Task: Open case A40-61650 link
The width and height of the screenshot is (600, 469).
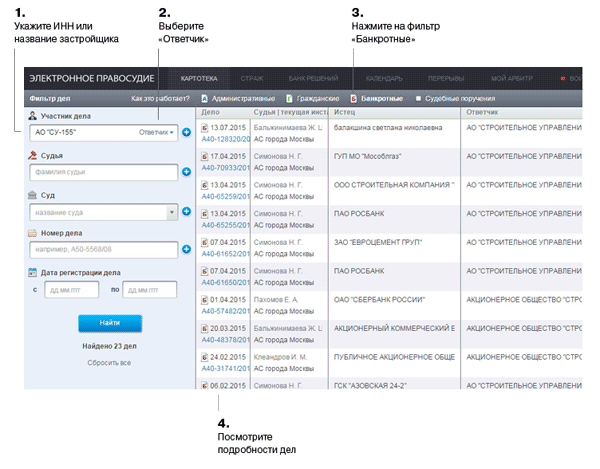Action: click(226, 283)
